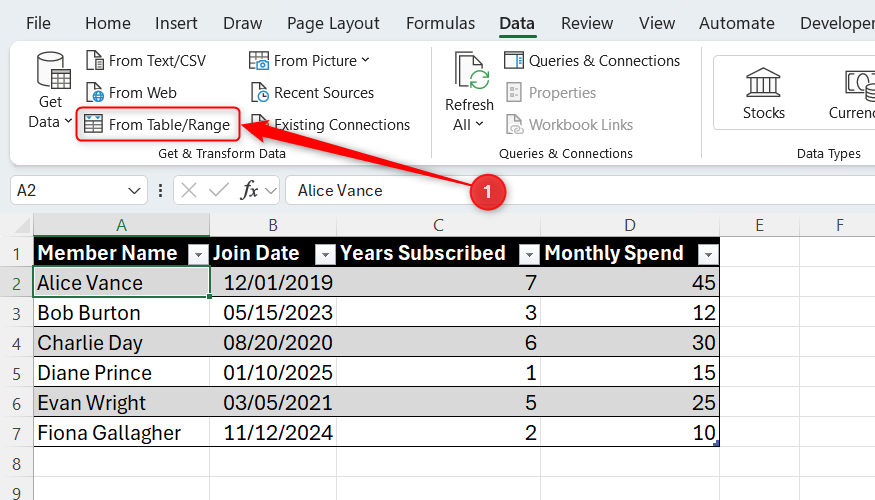The width and height of the screenshot is (875, 500).
Task: Select the date 11/12/2024 cell
Action: click(273, 433)
